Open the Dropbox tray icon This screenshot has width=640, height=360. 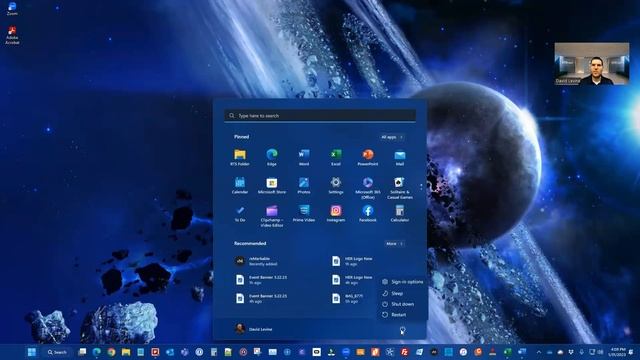(571, 352)
